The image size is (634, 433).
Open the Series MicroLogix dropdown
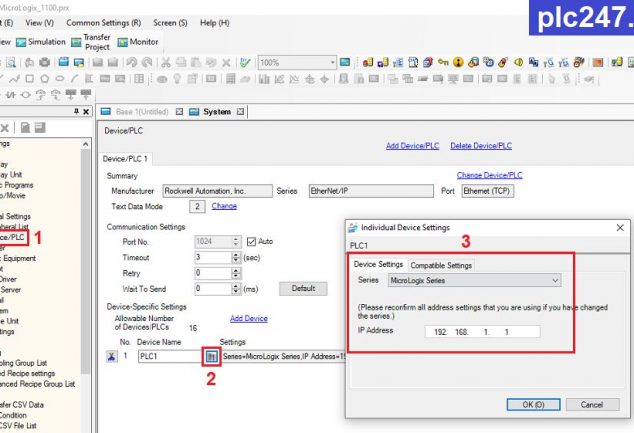(555, 280)
